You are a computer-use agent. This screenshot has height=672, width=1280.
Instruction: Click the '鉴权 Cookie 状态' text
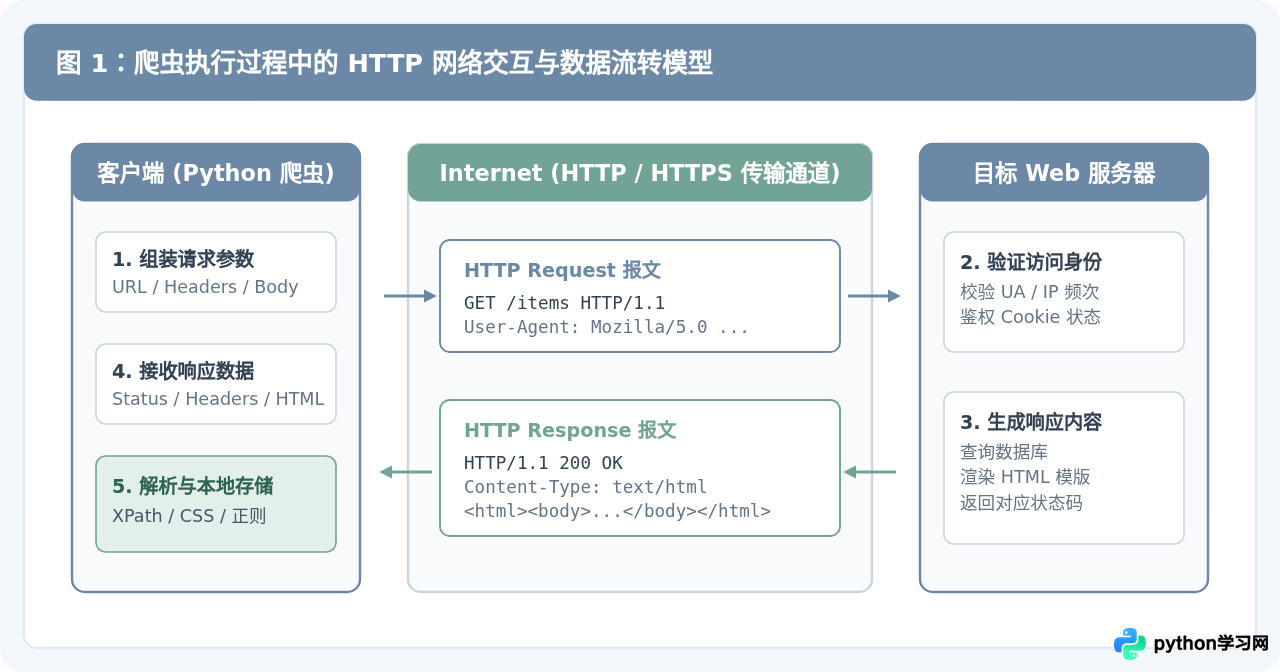(1030, 317)
